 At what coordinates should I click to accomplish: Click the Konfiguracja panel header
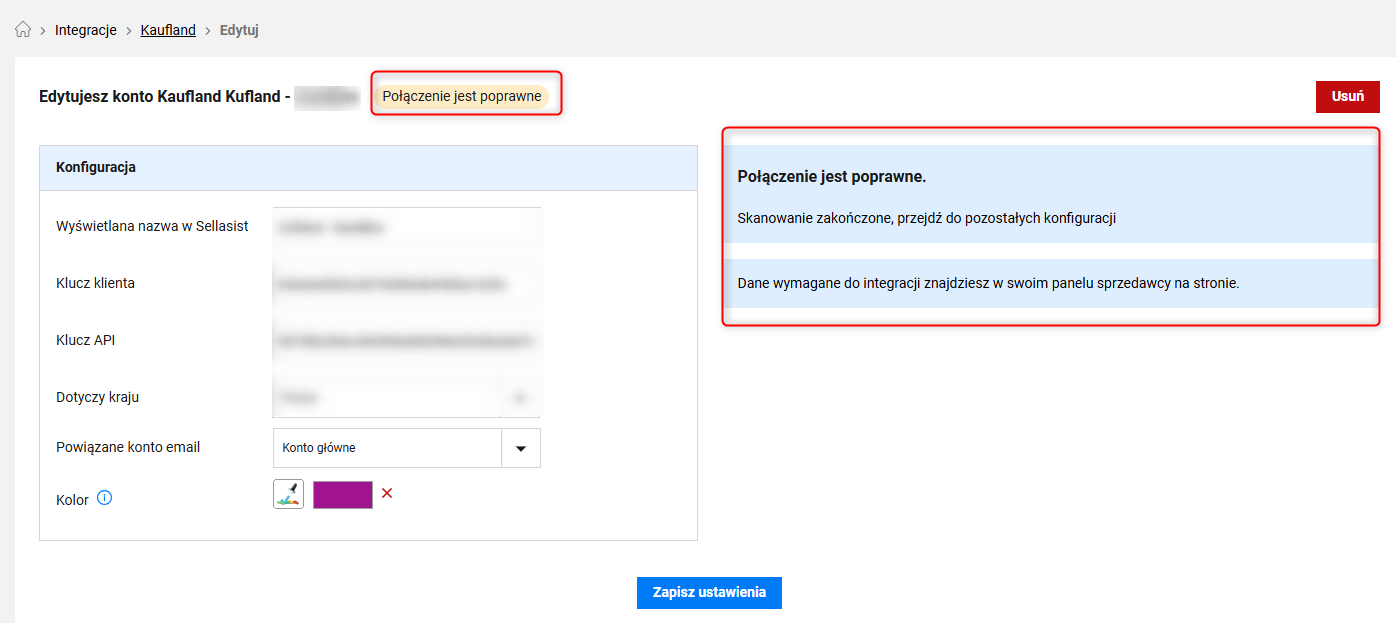(x=368, y=168)
